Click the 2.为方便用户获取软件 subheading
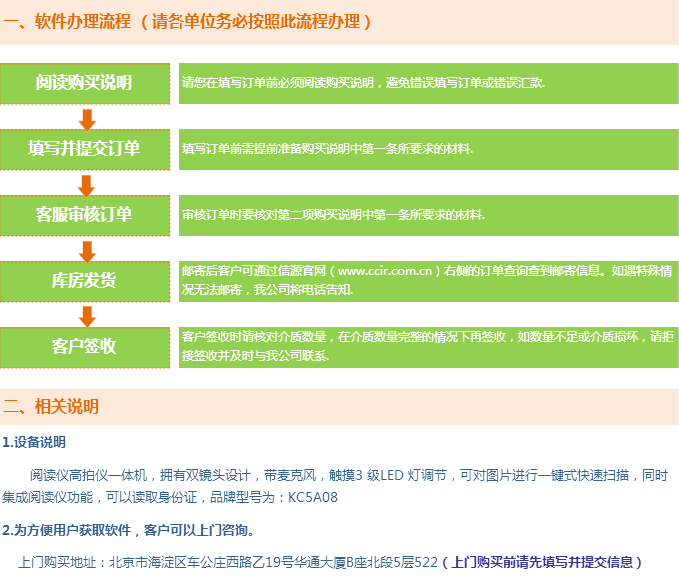The height and width of the screenshot is (578, 679). [128, 530]
